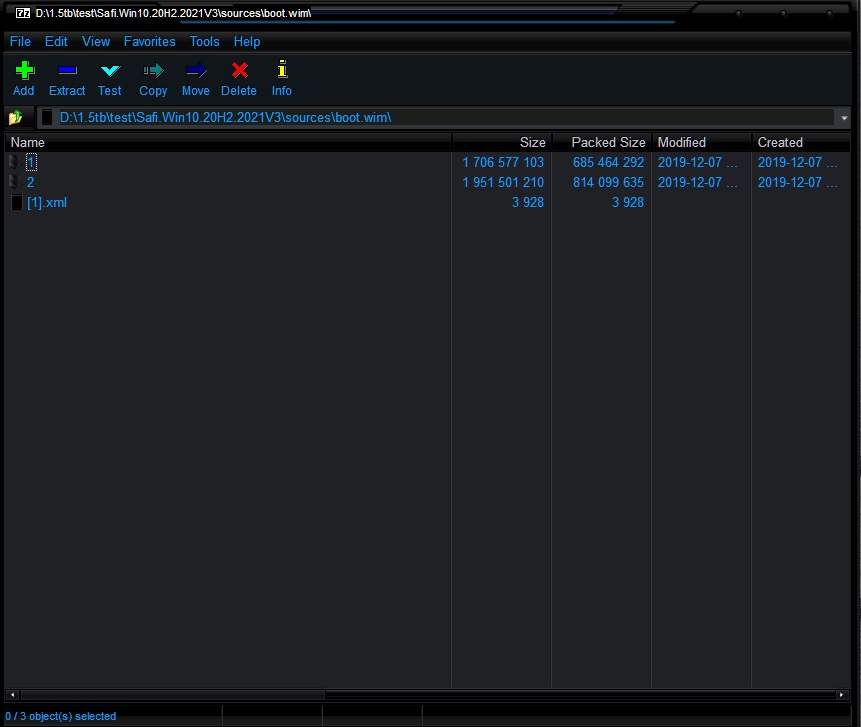The width and height of the screenshot is (861, 727).
Task: Click the Add toolbar icon
Action: [x=24, y=70]
